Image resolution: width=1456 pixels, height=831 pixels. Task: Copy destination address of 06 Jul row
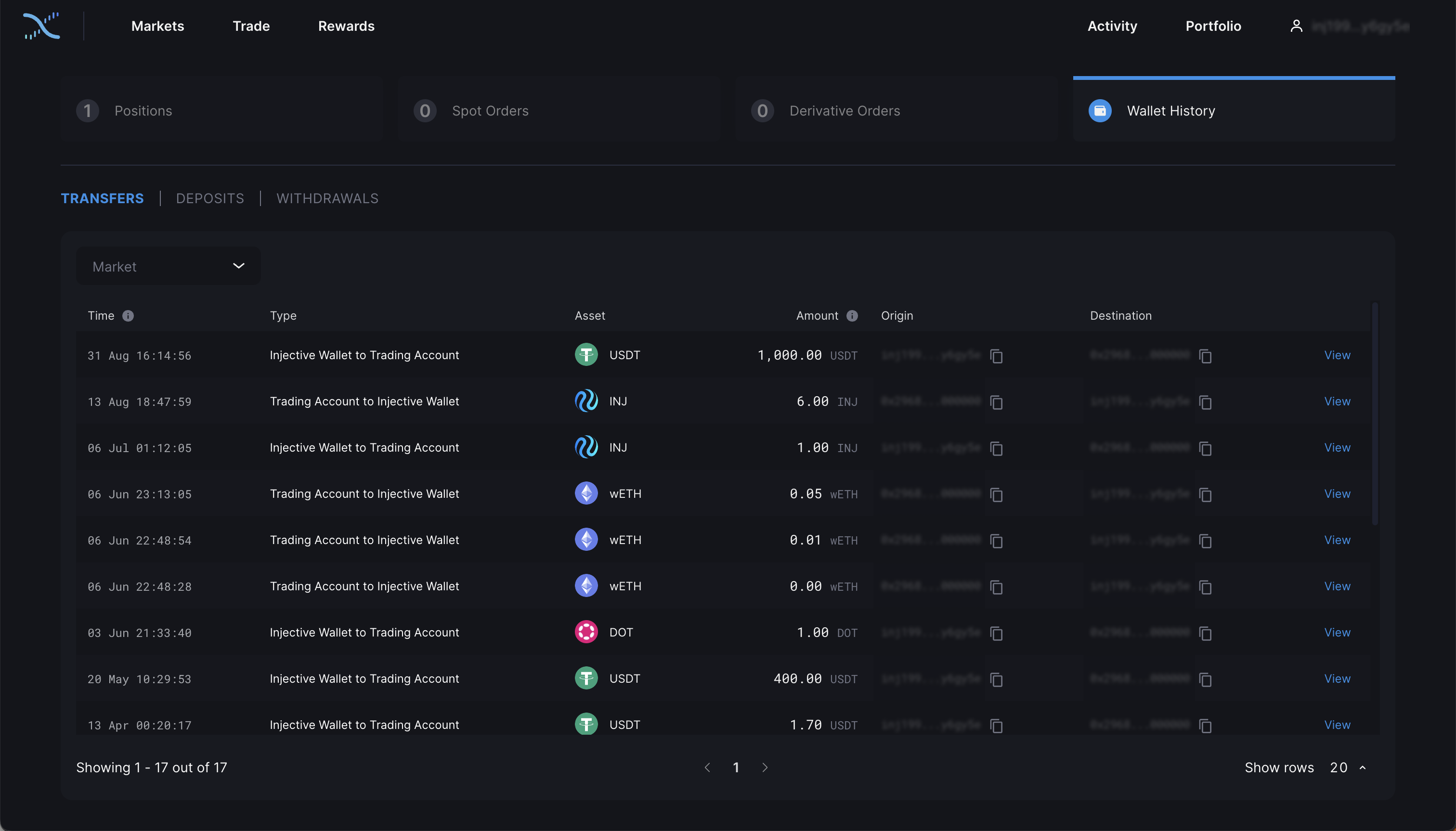point(1206,449)
